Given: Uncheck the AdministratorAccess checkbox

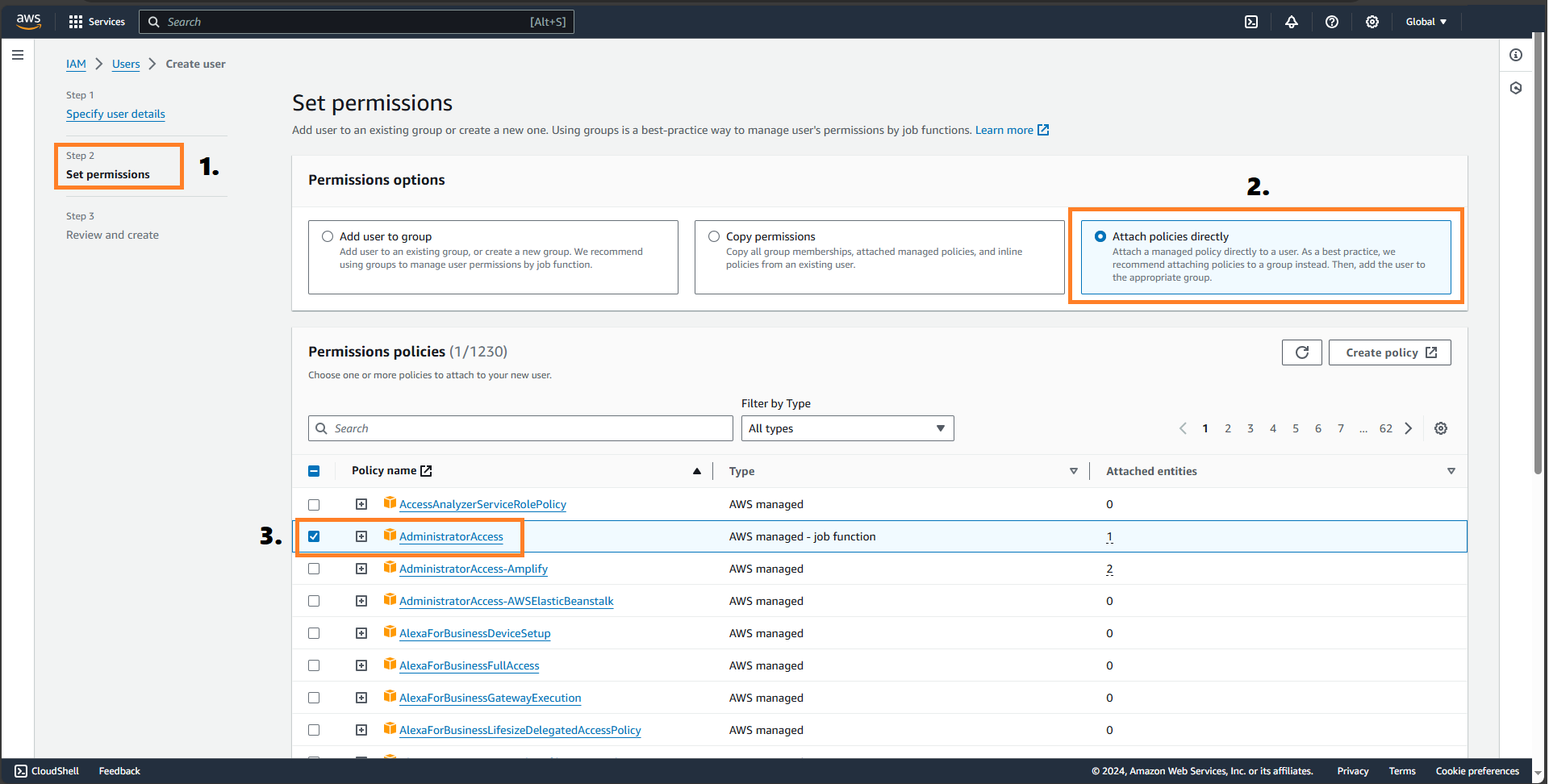Looking at the screenshot, I should [314, 536].
